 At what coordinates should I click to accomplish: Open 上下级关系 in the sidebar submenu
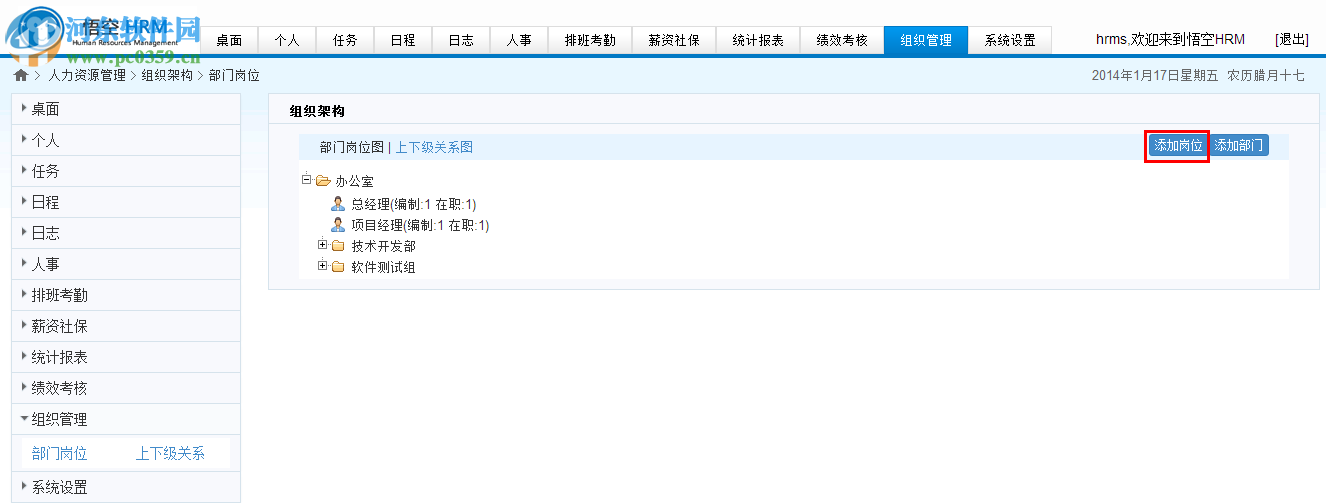(170, 453)
